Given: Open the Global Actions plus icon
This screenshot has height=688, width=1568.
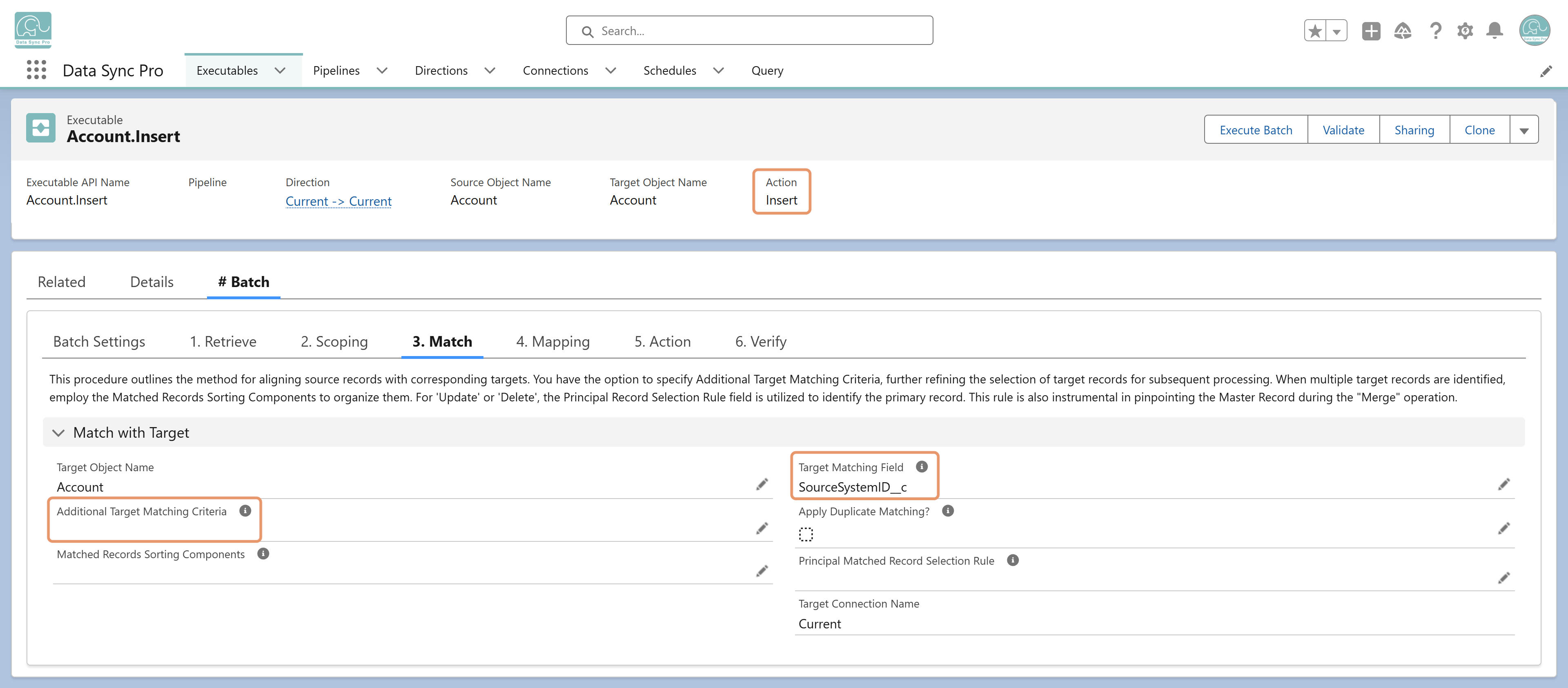Looking at the screenshot, I should 1371,31.
